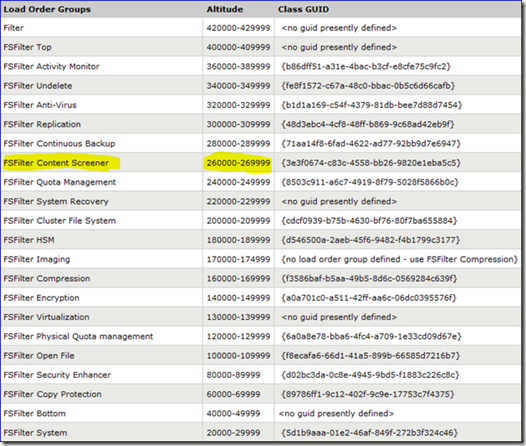Select the FSFilter Undelete row label

click(38, 86)
